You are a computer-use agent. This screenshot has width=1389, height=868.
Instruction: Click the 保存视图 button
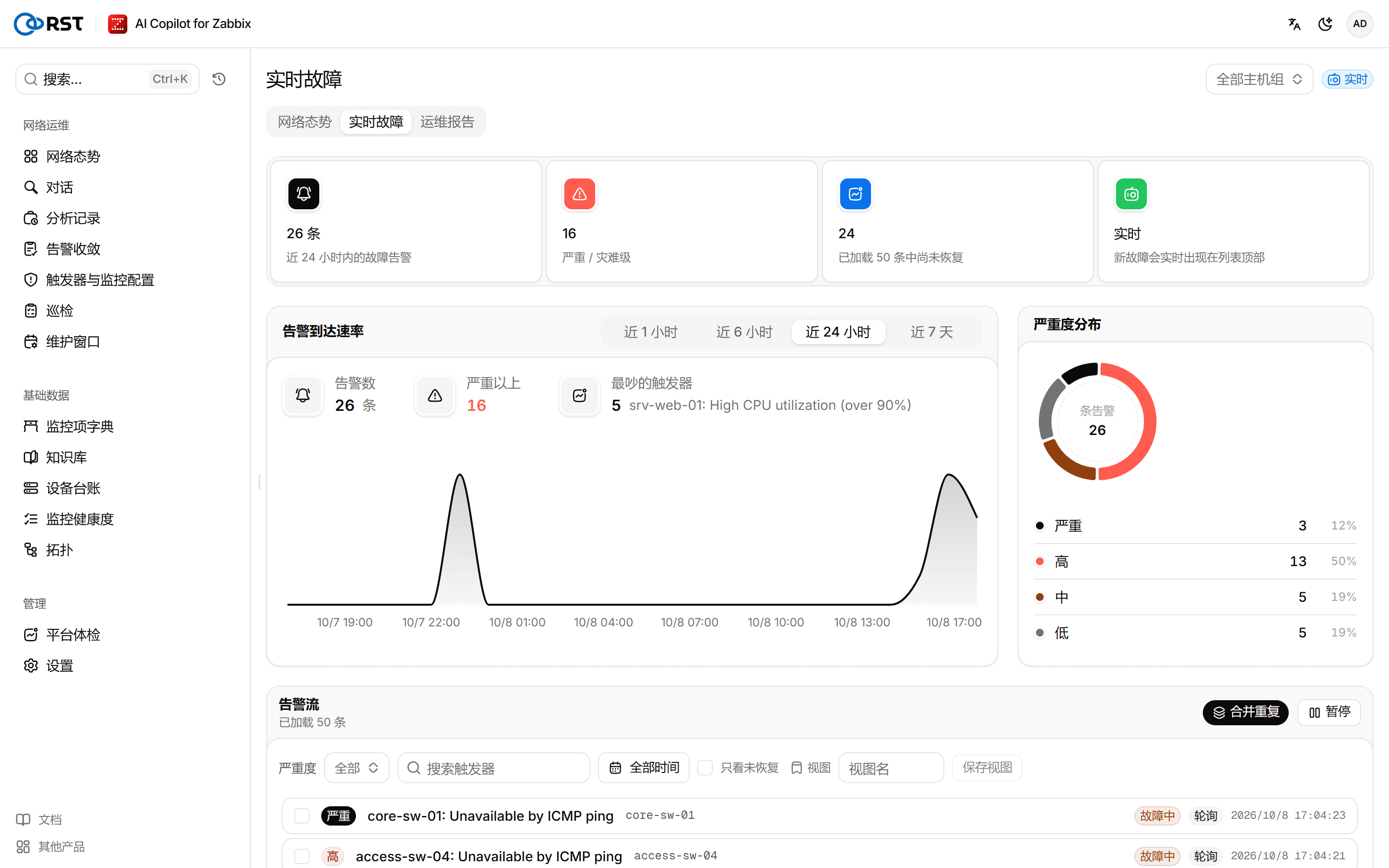coord(987,768)
